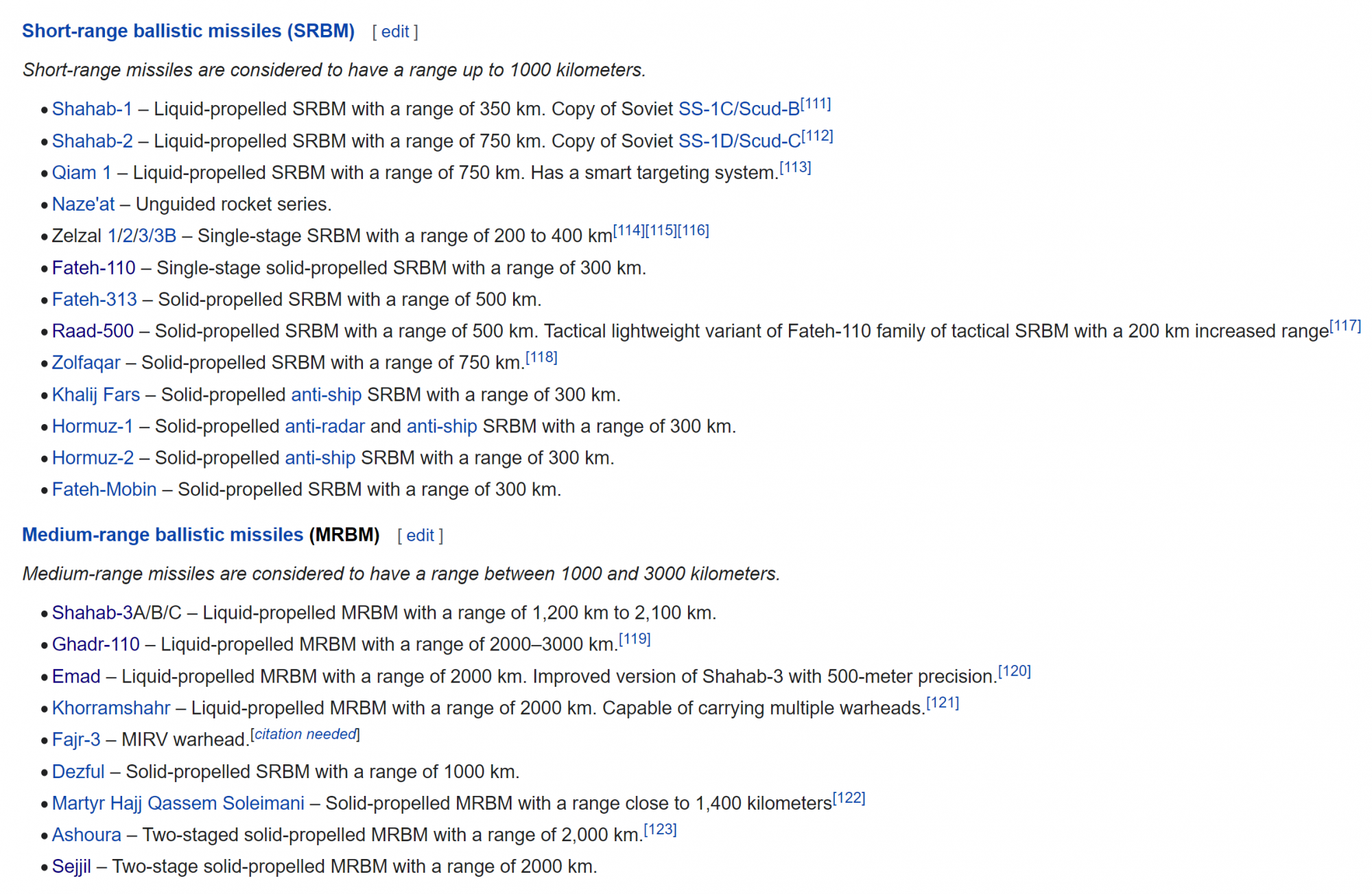
Task: Open the Ashoura link
Action: (86, 835)
